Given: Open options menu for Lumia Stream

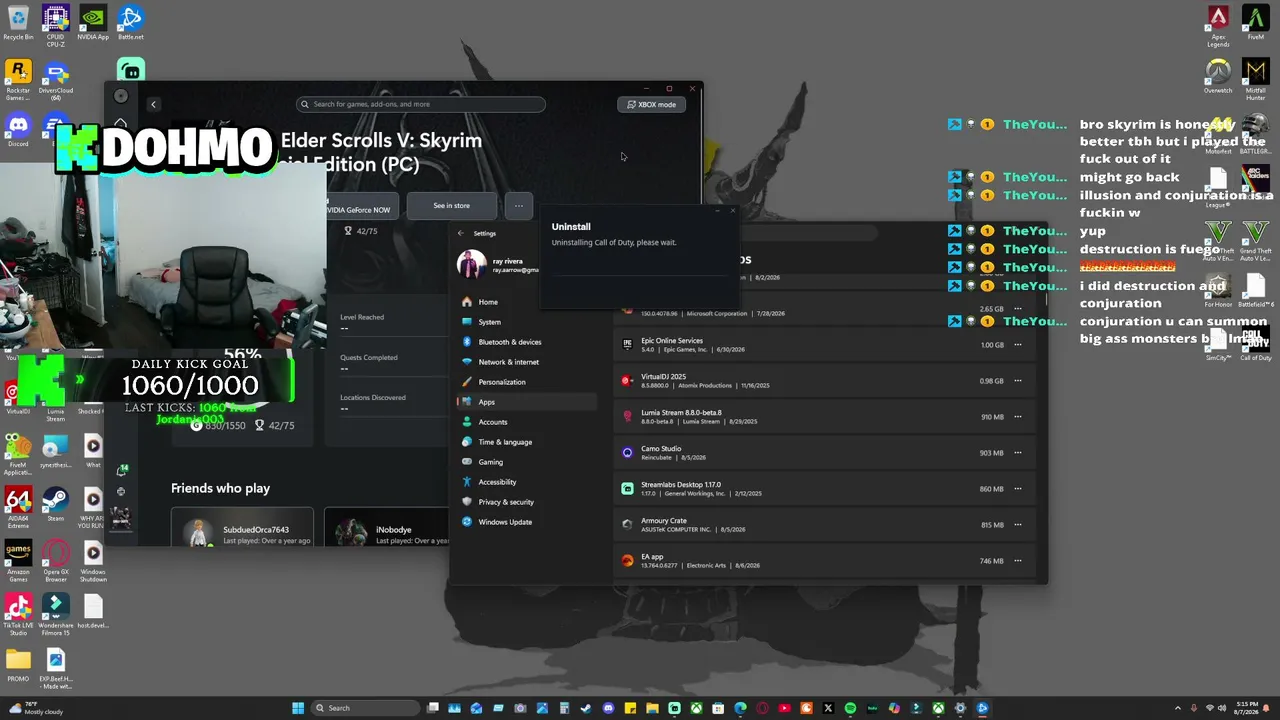Looking at the screenshot, I should click(x=1018, y=417).
